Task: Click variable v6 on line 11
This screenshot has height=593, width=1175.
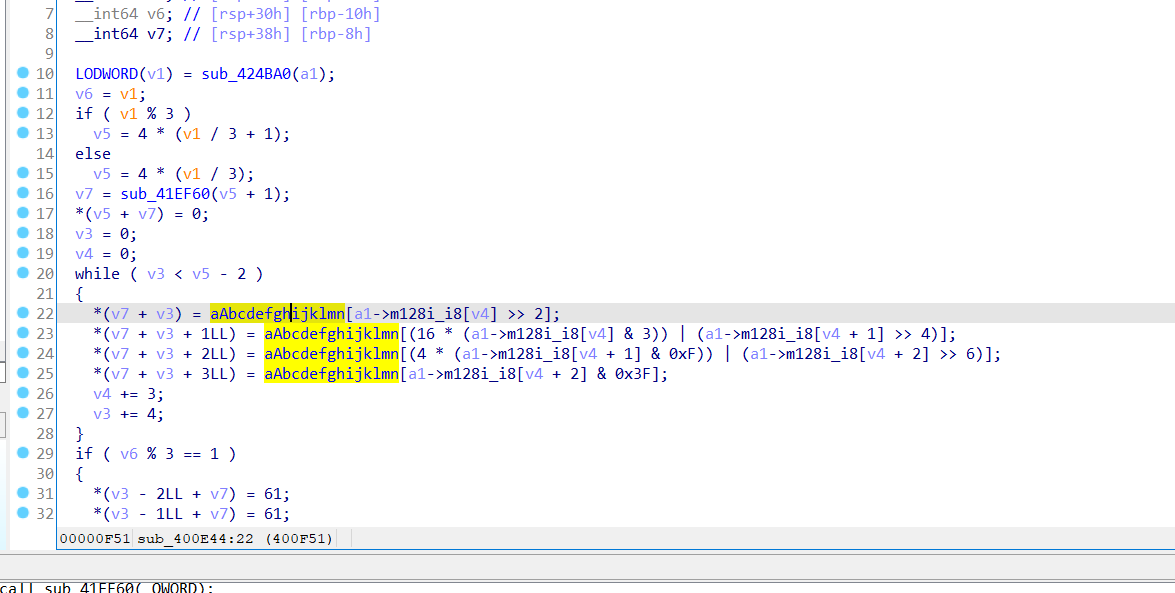Action: (x=82, y=93)
